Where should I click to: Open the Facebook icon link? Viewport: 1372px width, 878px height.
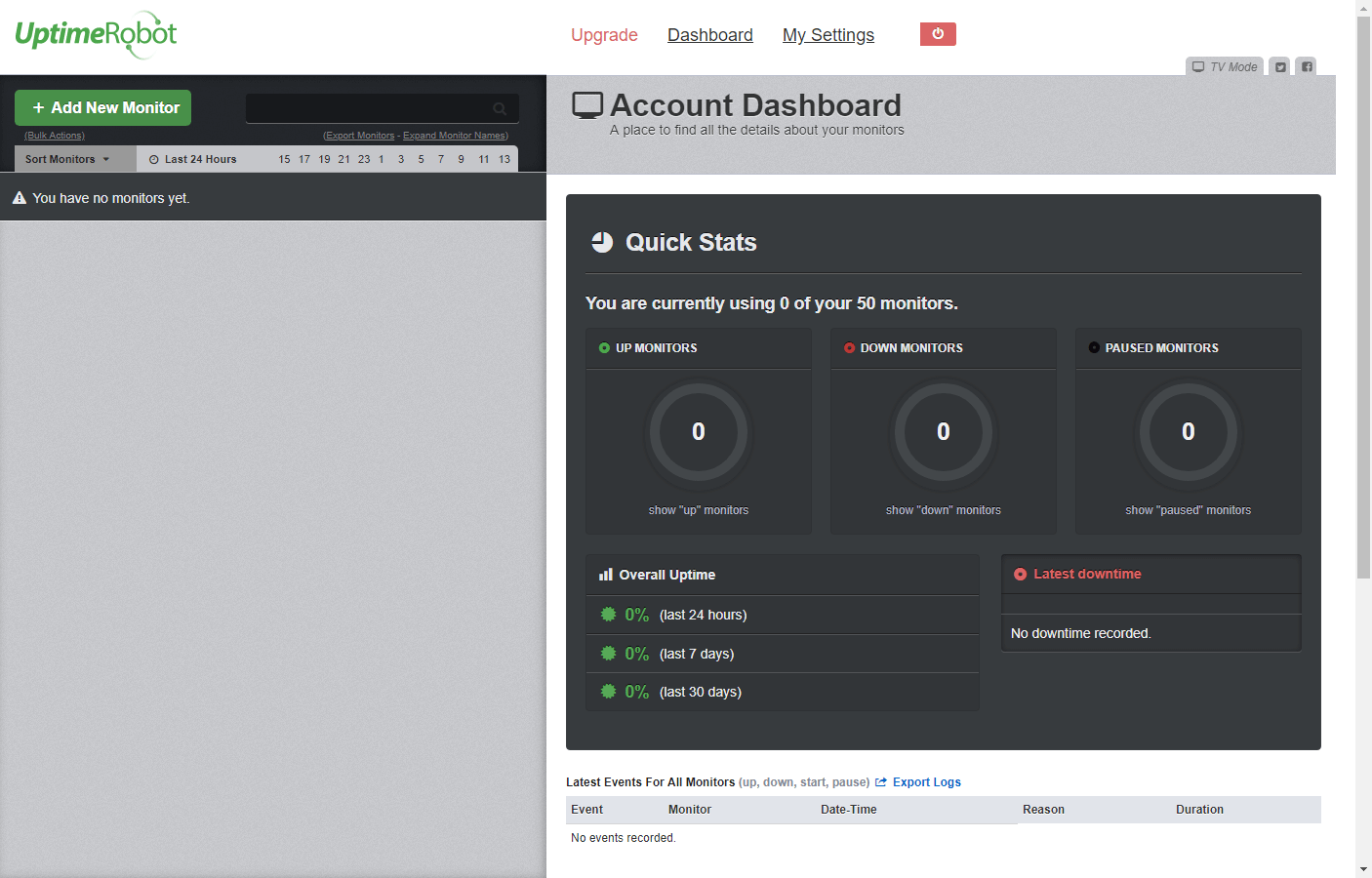[x=1307, y=66]
